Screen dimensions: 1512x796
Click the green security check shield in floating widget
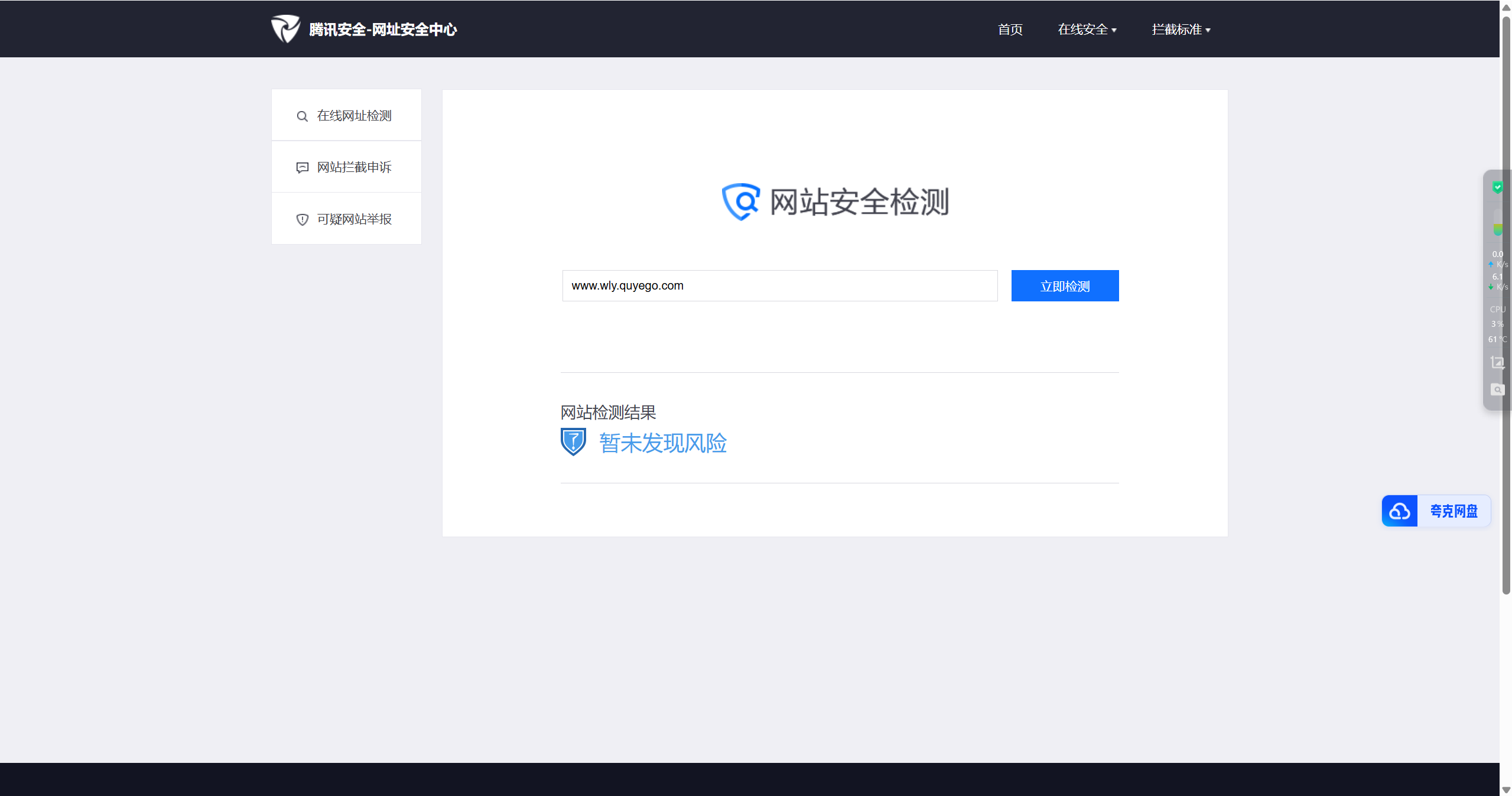click(1497, 187)
